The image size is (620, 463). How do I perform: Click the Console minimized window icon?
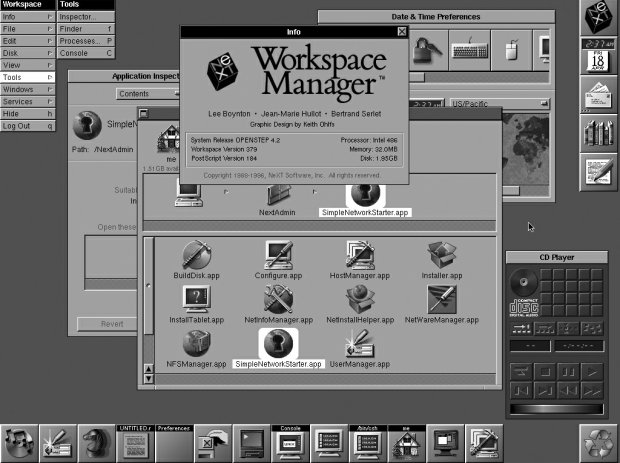click(291, 443)
